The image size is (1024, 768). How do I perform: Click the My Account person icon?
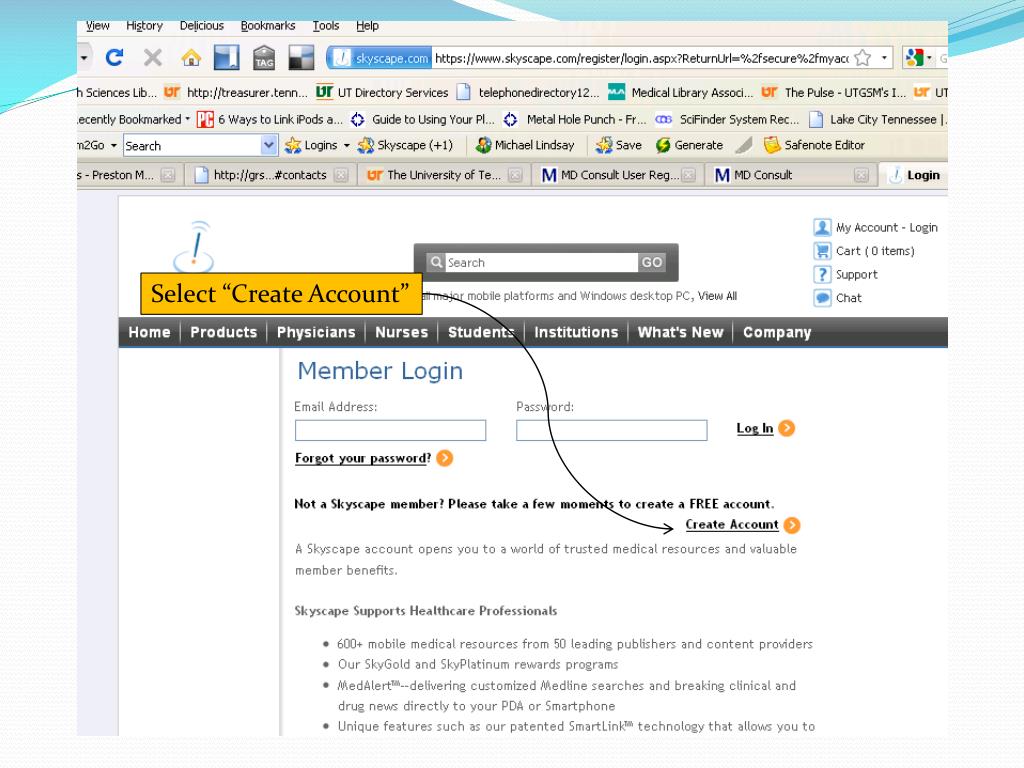[x=822, y=227]
